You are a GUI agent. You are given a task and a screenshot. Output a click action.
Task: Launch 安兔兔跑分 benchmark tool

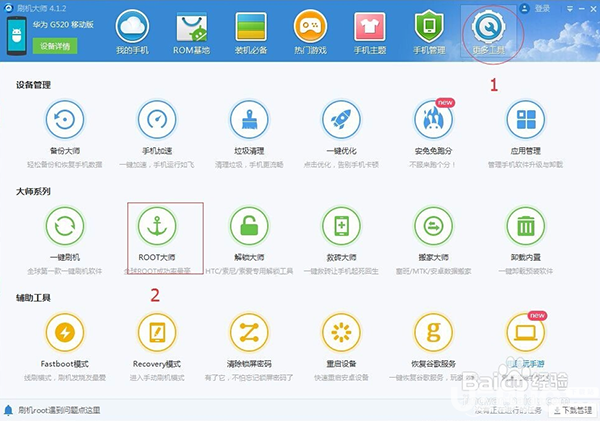click(x=434, y=119)
